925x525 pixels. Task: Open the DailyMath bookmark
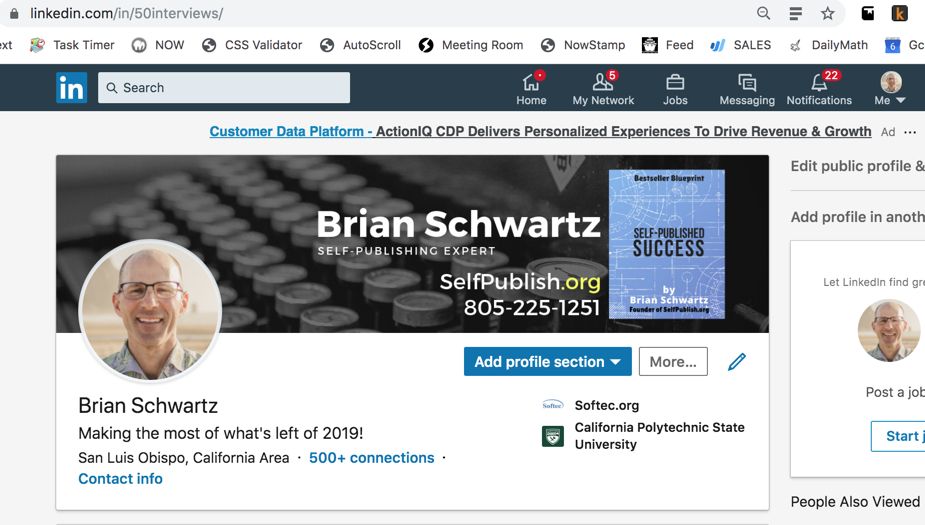pyautogui.click(x=828, y=45)
